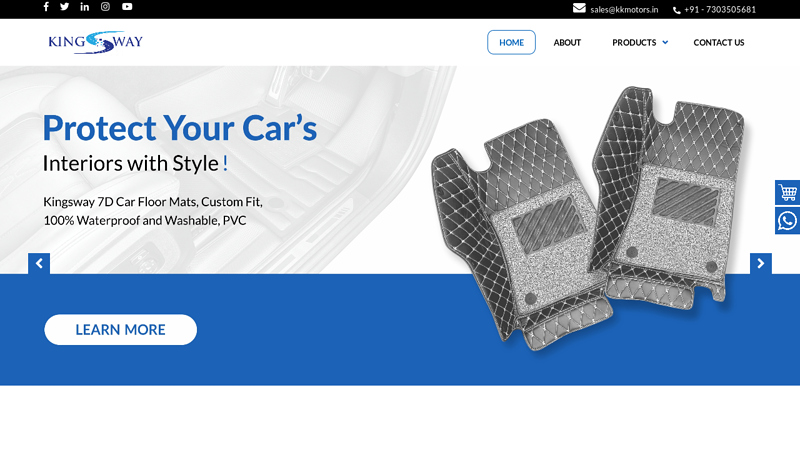Click the sales@kkmotors.in email link
The height and width of the screenshot is (450, 800).
pos(624,10)
